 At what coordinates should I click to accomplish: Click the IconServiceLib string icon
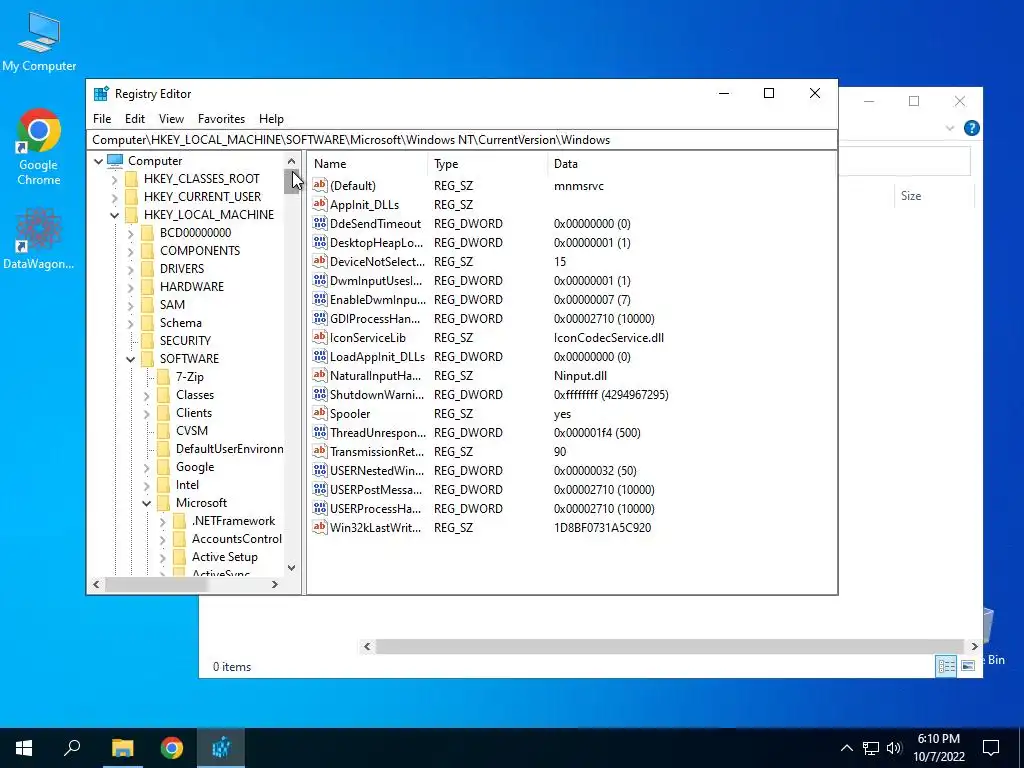(319, 338)
